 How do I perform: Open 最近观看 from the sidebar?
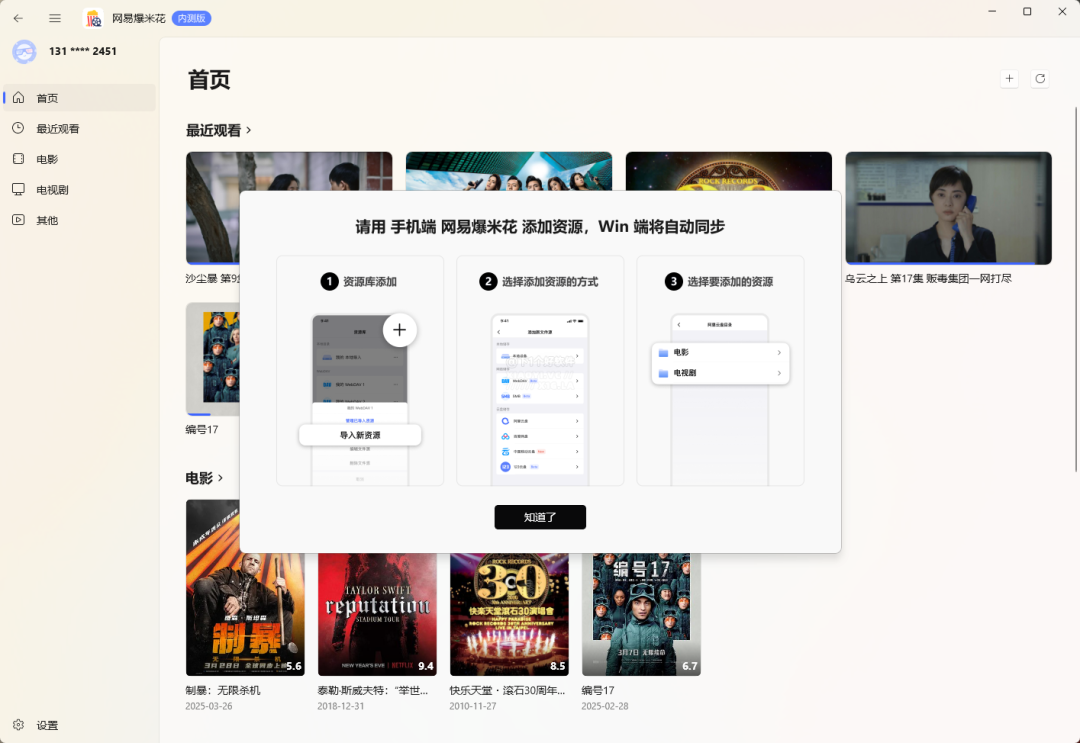(79, 128)
